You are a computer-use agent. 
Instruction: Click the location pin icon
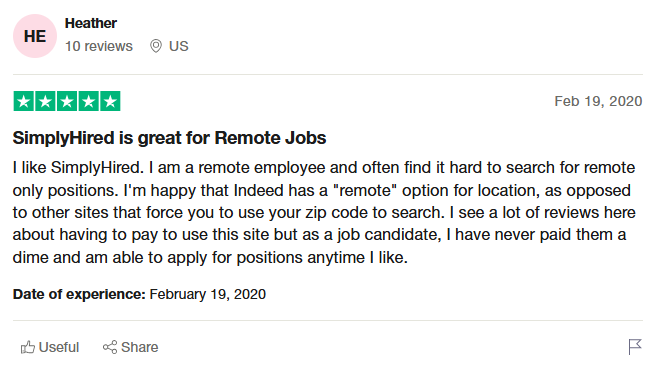(156, 46)
